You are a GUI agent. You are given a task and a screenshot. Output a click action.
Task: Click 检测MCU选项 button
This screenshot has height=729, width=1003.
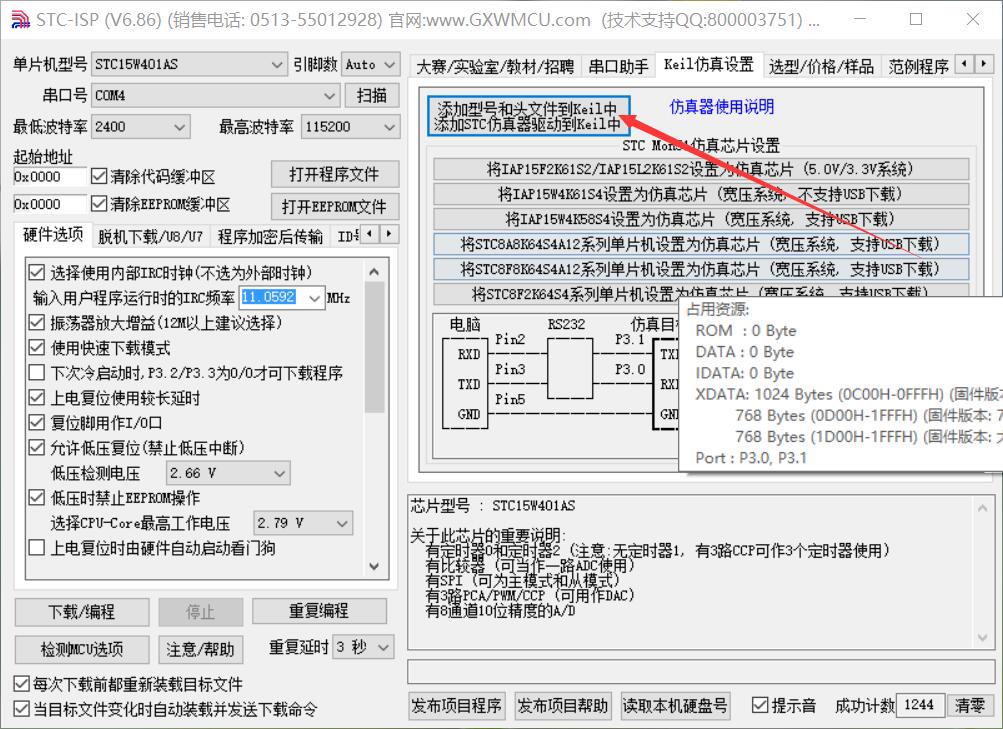(x=82, y=650)
